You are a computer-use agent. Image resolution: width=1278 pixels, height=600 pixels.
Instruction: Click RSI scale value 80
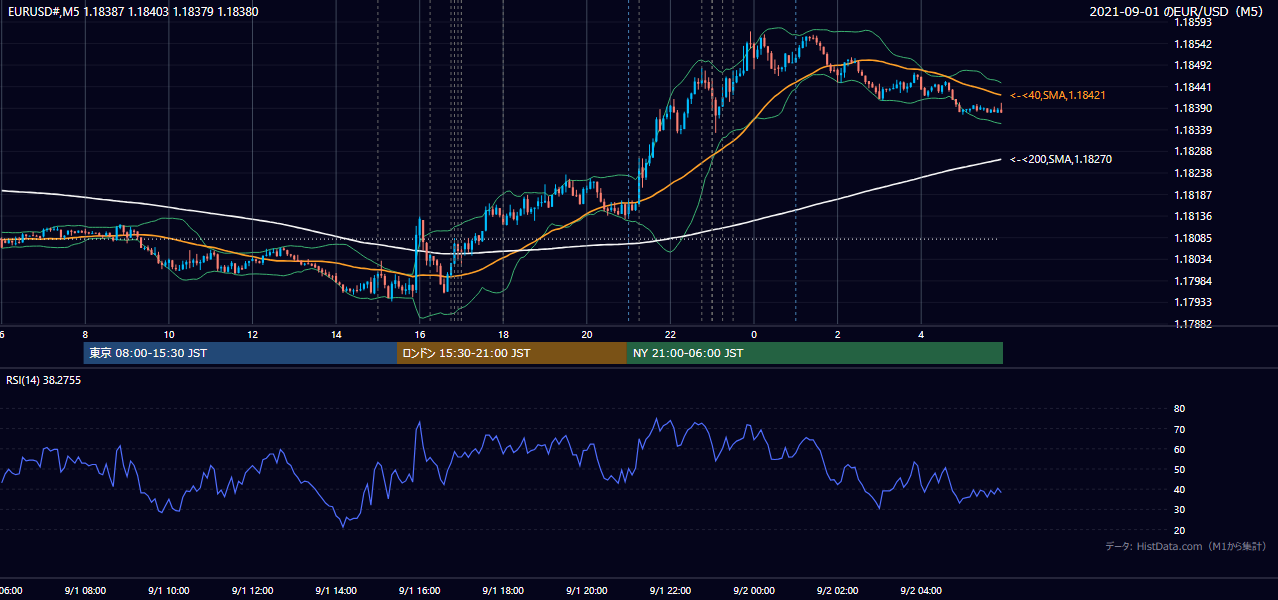click(x=1179, y=409)
